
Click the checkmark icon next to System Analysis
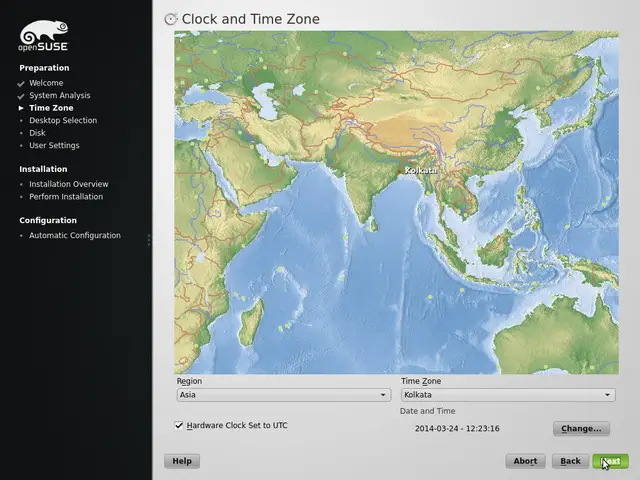(21, 96)
